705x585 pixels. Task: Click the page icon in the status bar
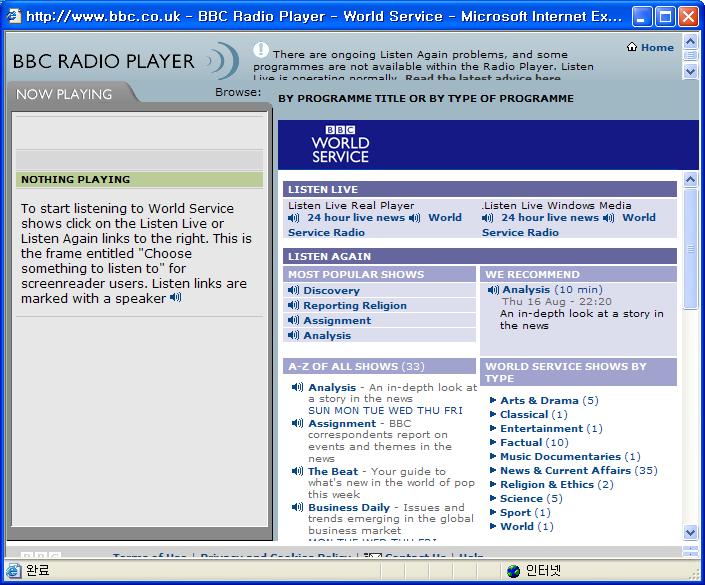[13, 571]
